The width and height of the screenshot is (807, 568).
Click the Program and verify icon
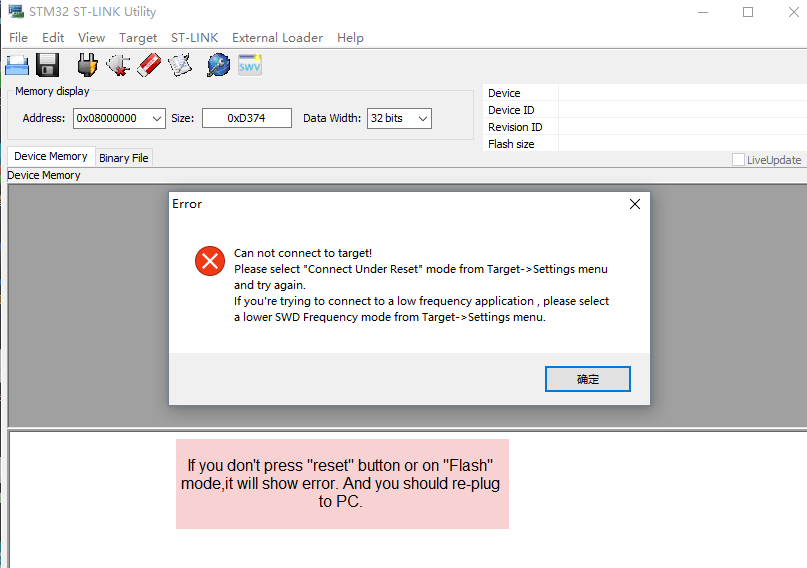coord(180,65)
